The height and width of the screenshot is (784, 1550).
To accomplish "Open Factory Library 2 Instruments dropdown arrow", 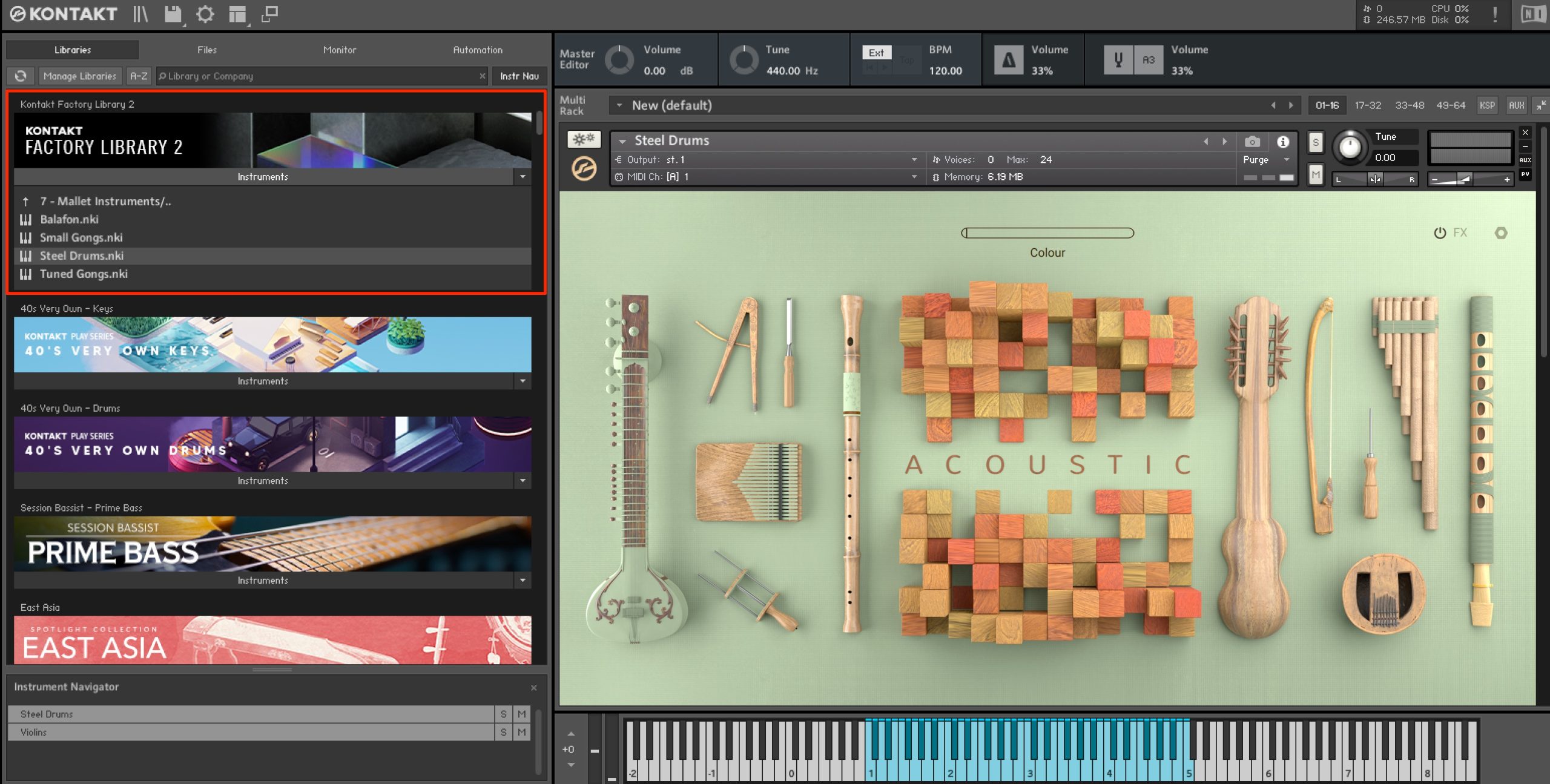I will pyautogui.click(x=523, y=177).
